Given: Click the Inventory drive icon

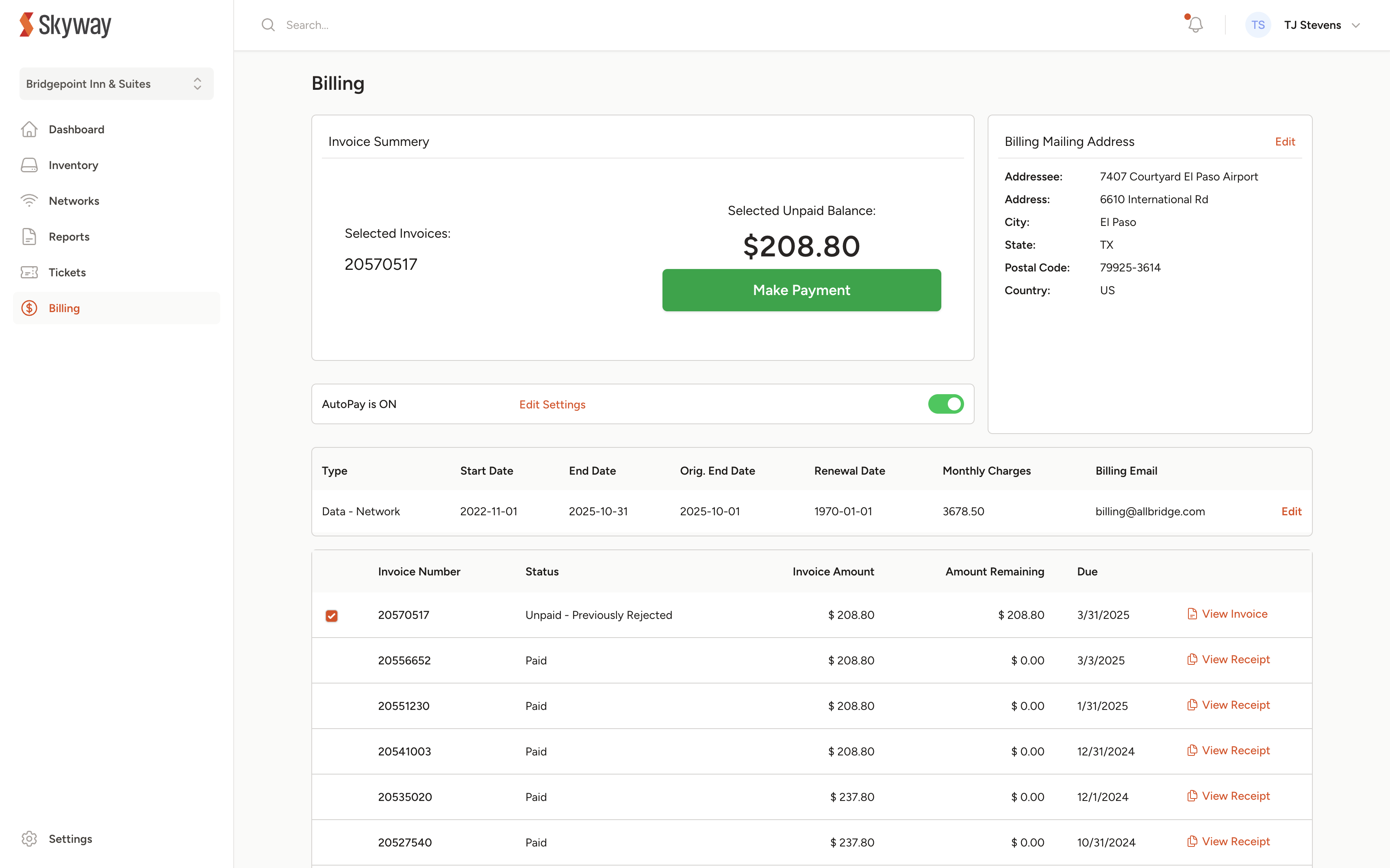Looking at the screenshot, I should (29, 165).
